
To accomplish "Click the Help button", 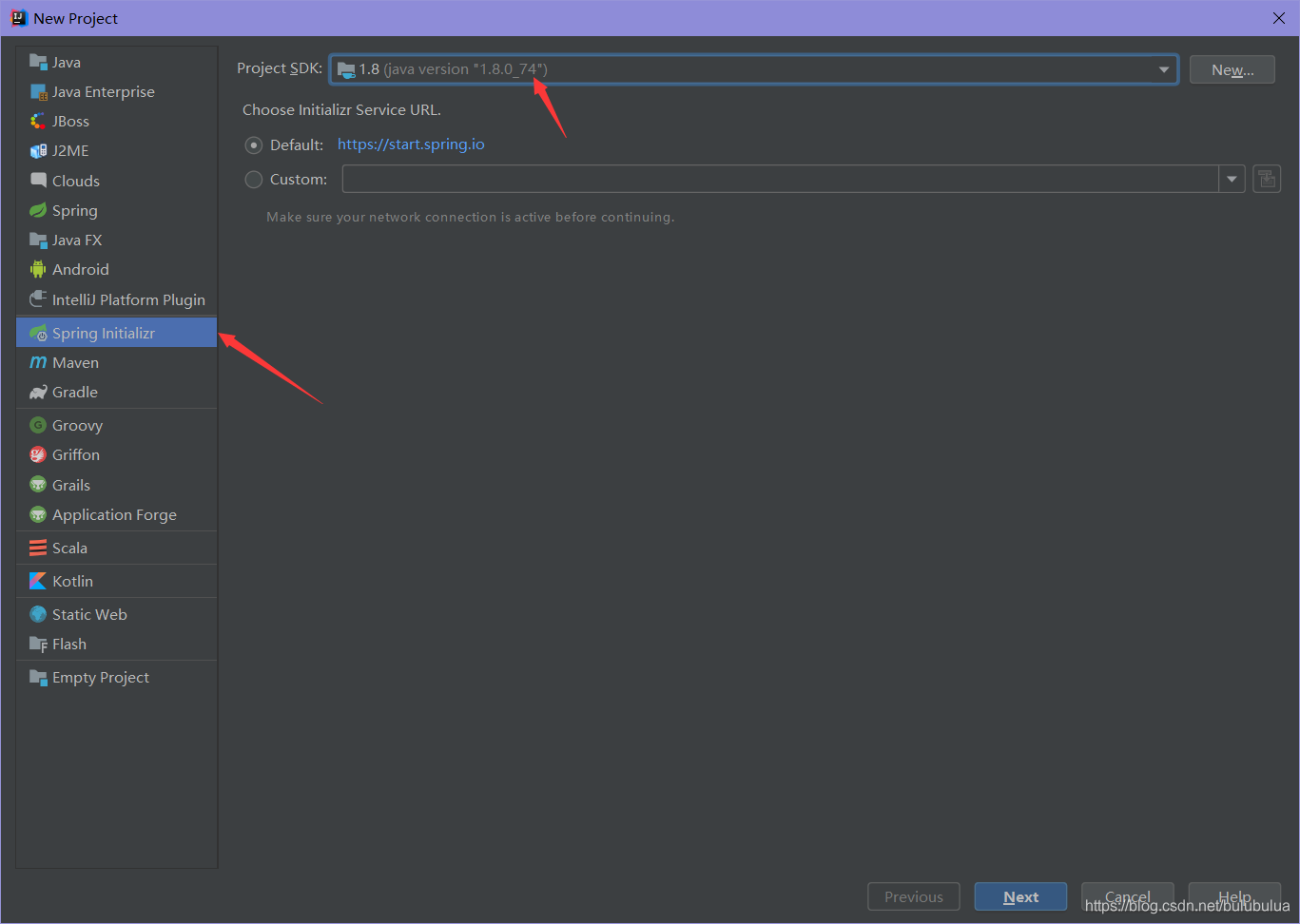I will click(x=1234, y=896).
